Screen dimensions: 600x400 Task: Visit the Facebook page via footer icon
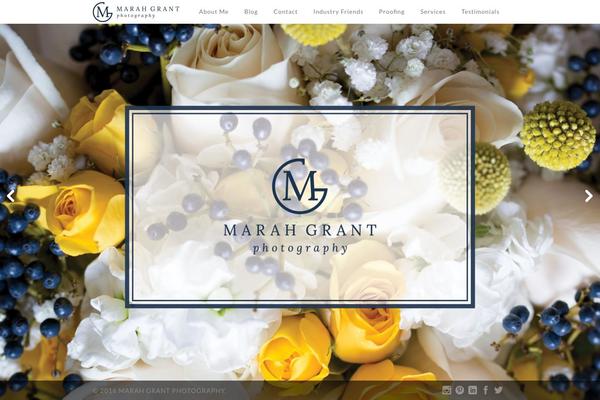click(x=486, y=390)
